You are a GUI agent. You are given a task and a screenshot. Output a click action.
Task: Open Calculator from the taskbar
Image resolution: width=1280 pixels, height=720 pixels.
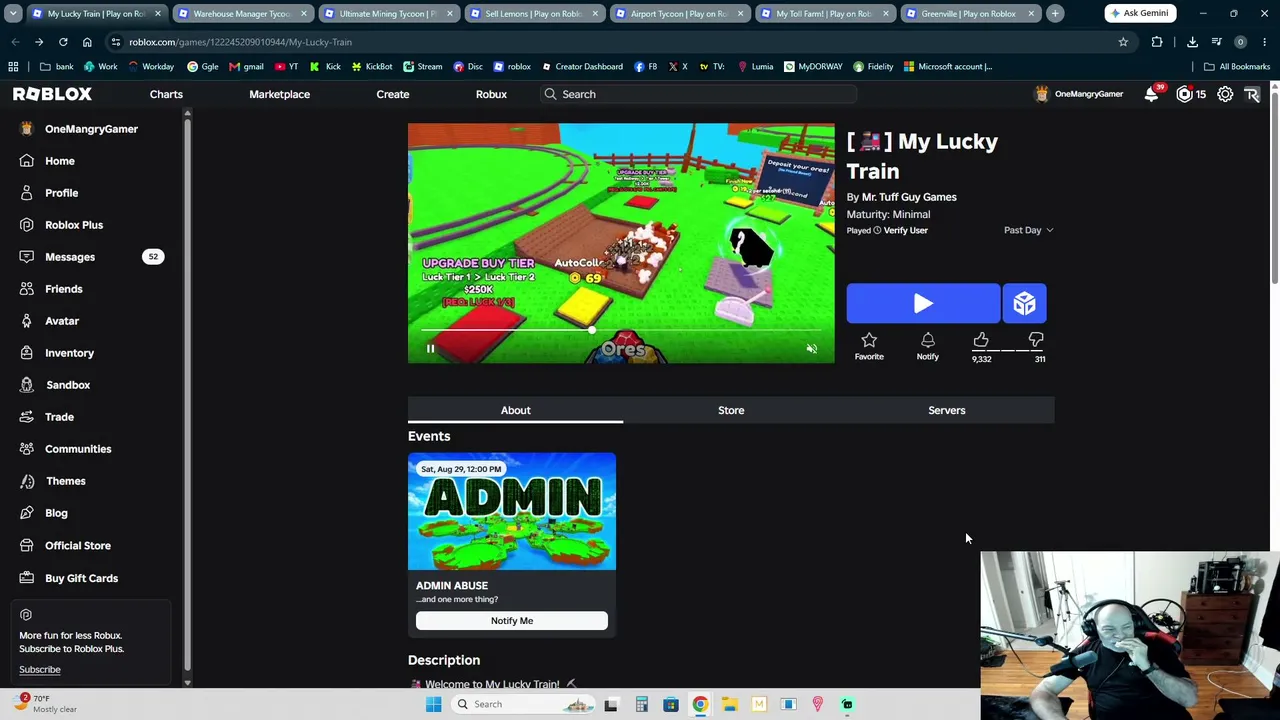click(641, 704)
